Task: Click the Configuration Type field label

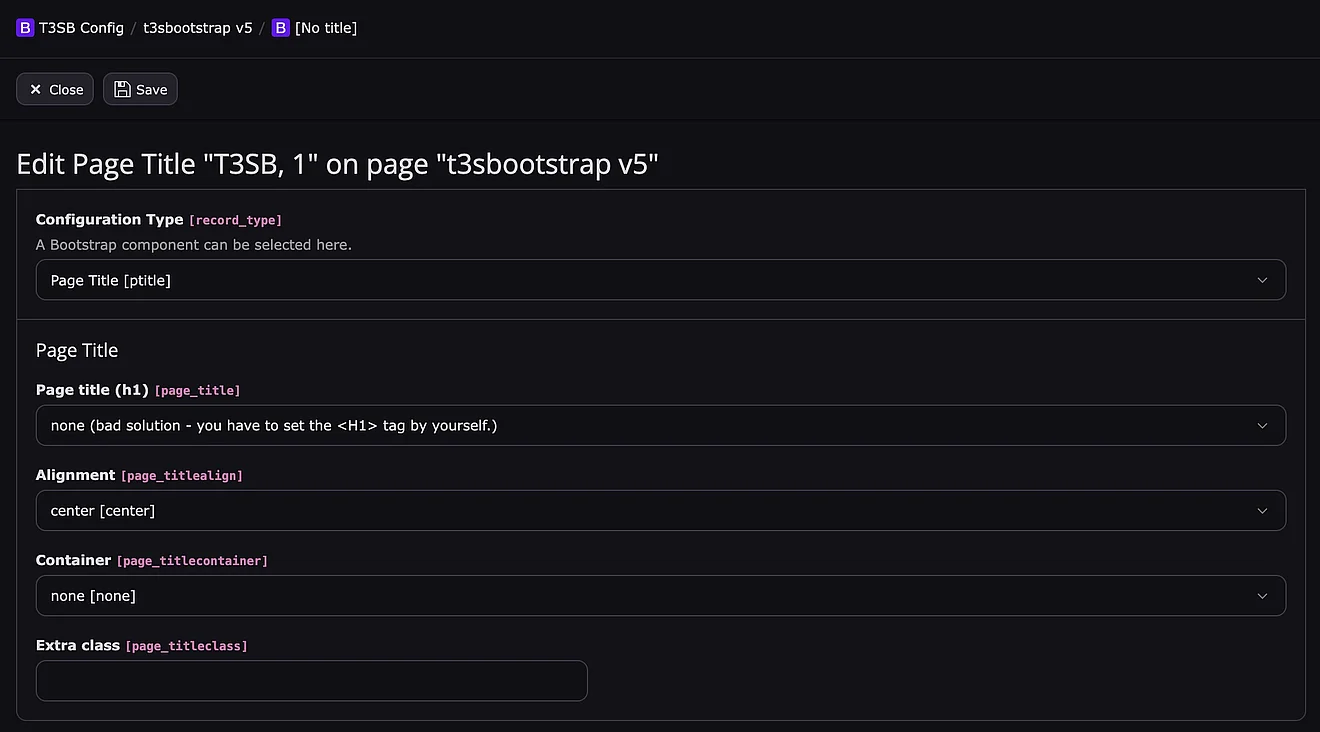Action: 109,220
